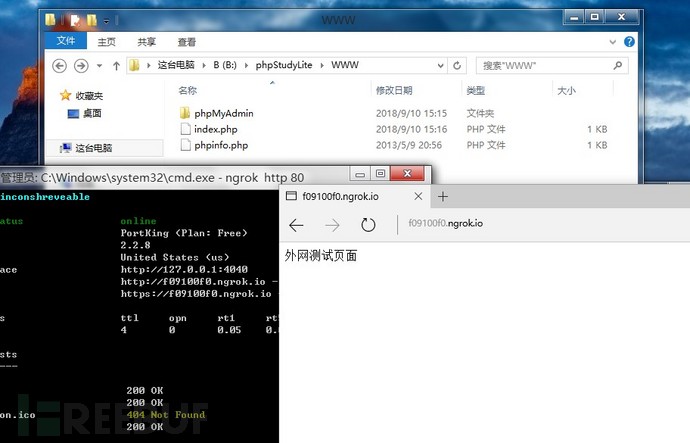Open the help icon in Explorer ribbon

click(630, 42)
